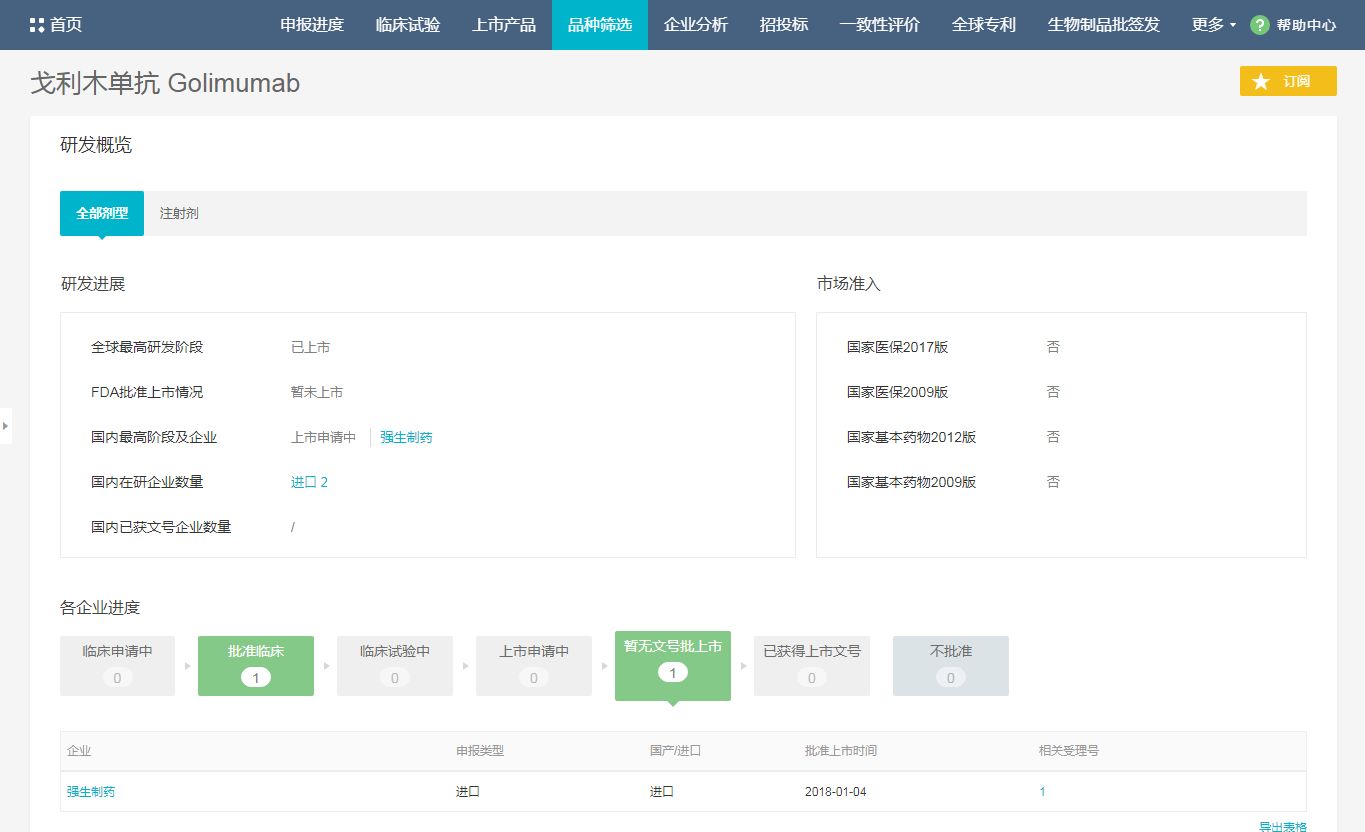Click the date 2018-01-04 cell
The width and height of the screenshot is (1365, 832).
coord(835,791)
